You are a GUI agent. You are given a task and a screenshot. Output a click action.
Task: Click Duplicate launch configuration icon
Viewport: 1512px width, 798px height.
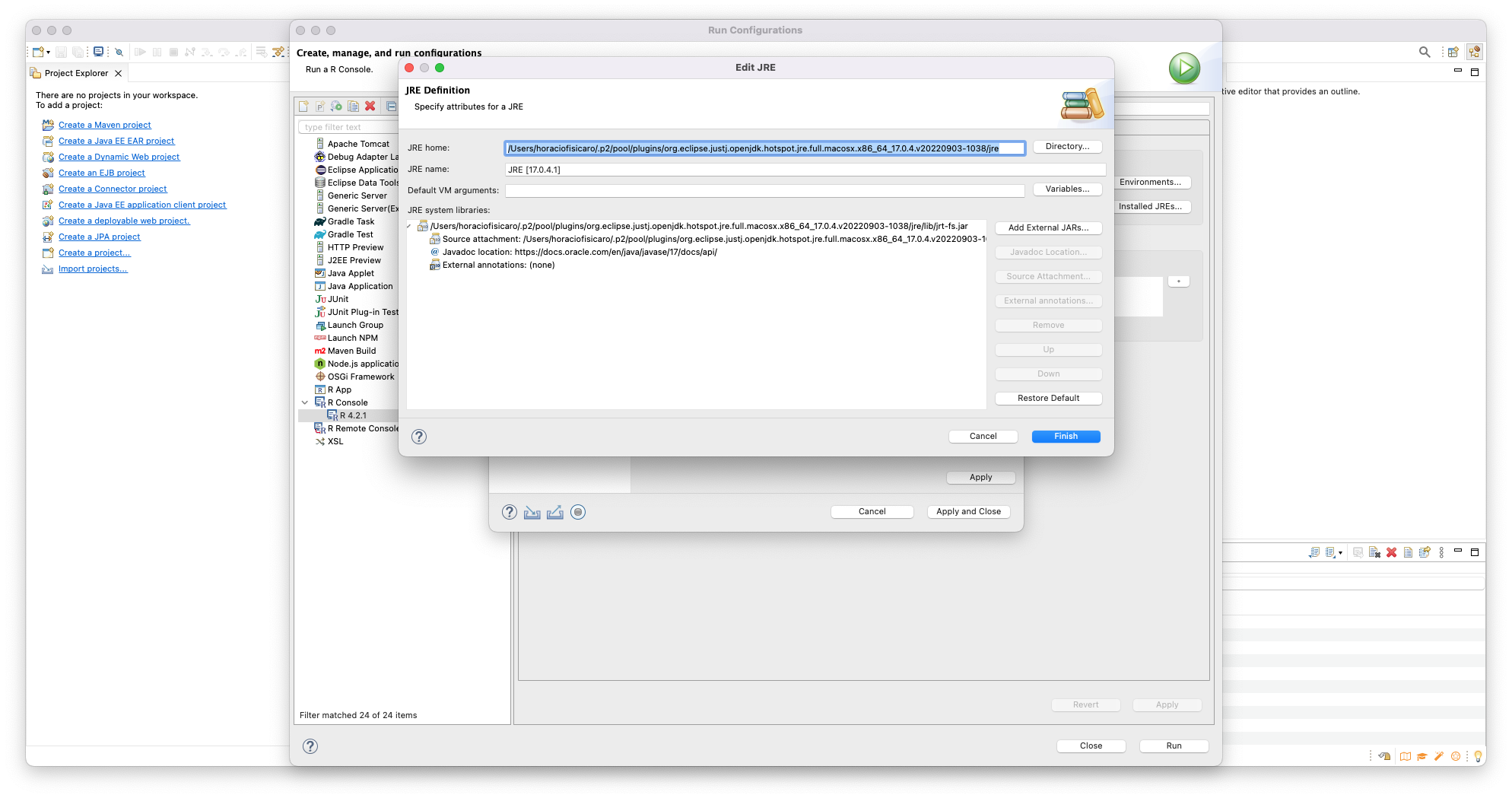pyautogui.click(x=353, y=107)
